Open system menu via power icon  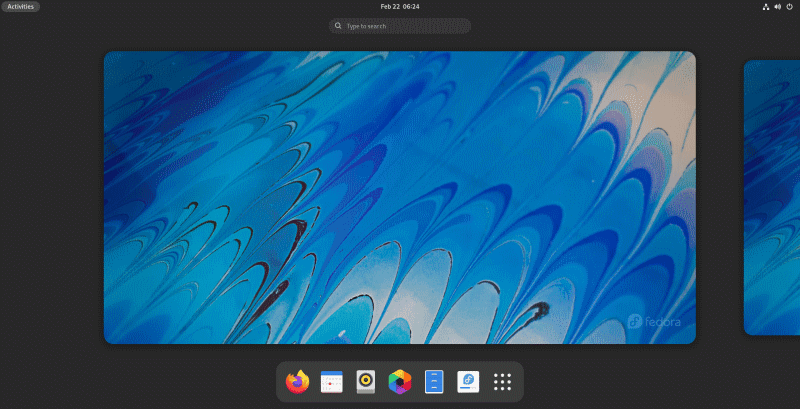coord(789,6)
